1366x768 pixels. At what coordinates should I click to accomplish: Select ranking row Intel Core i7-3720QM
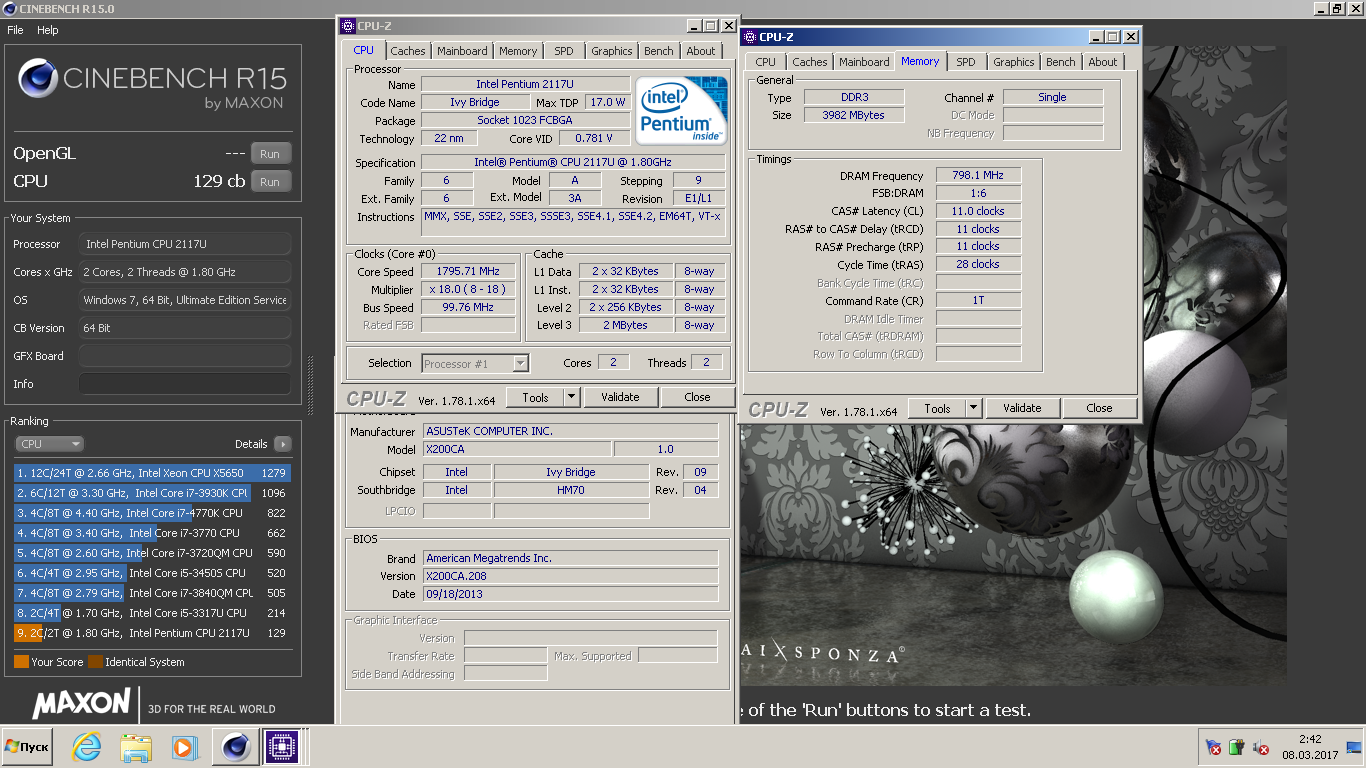click(152, 553)
